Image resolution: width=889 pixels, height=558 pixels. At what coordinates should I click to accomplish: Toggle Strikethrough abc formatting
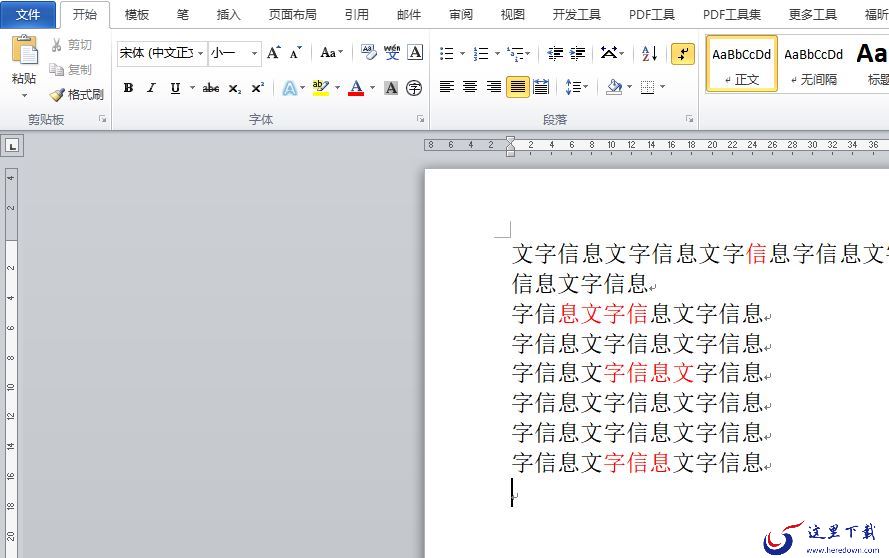coord(211,88)
